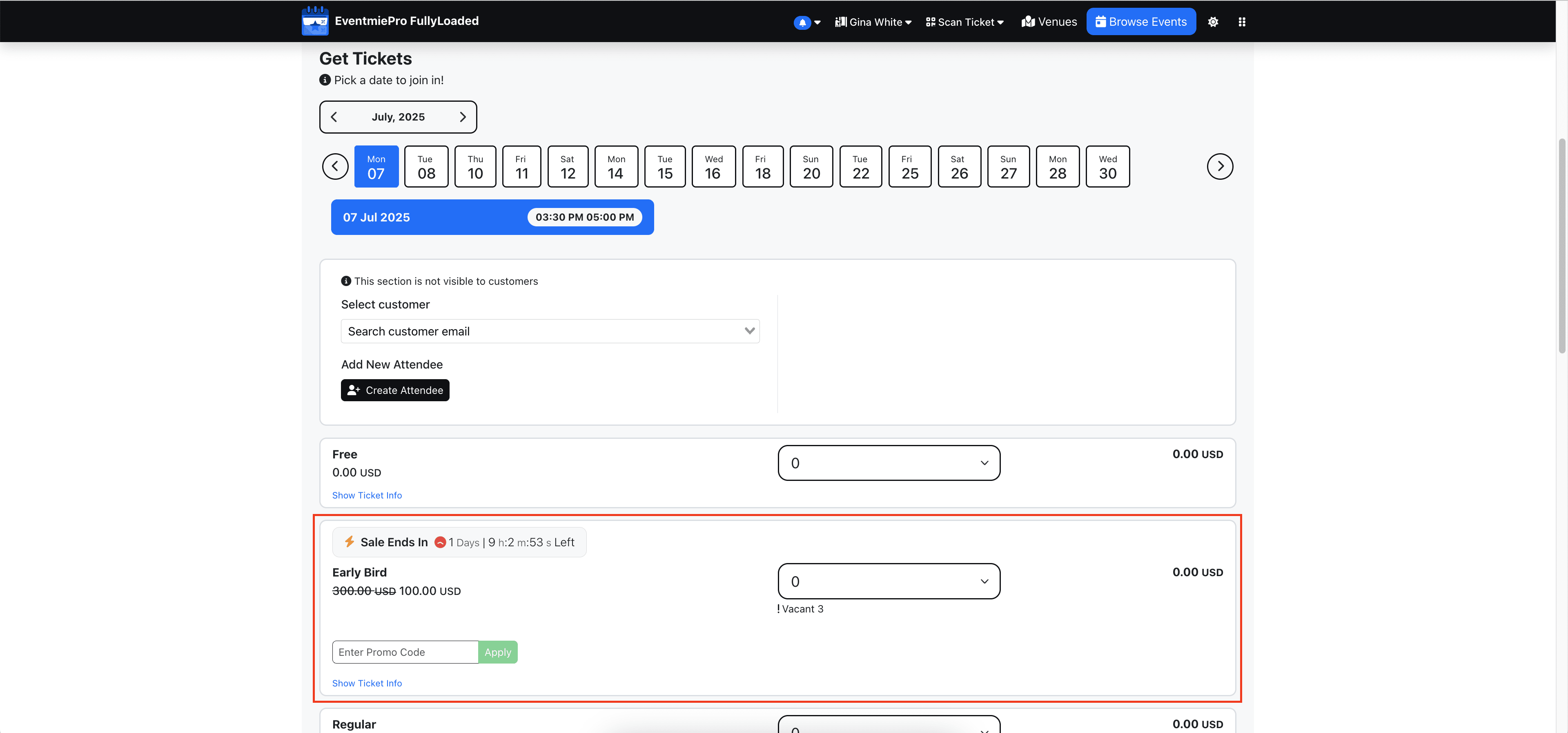The image size is (1568, 733).
Task: Open the notifications bell dropdown
Action: point(807,22)
